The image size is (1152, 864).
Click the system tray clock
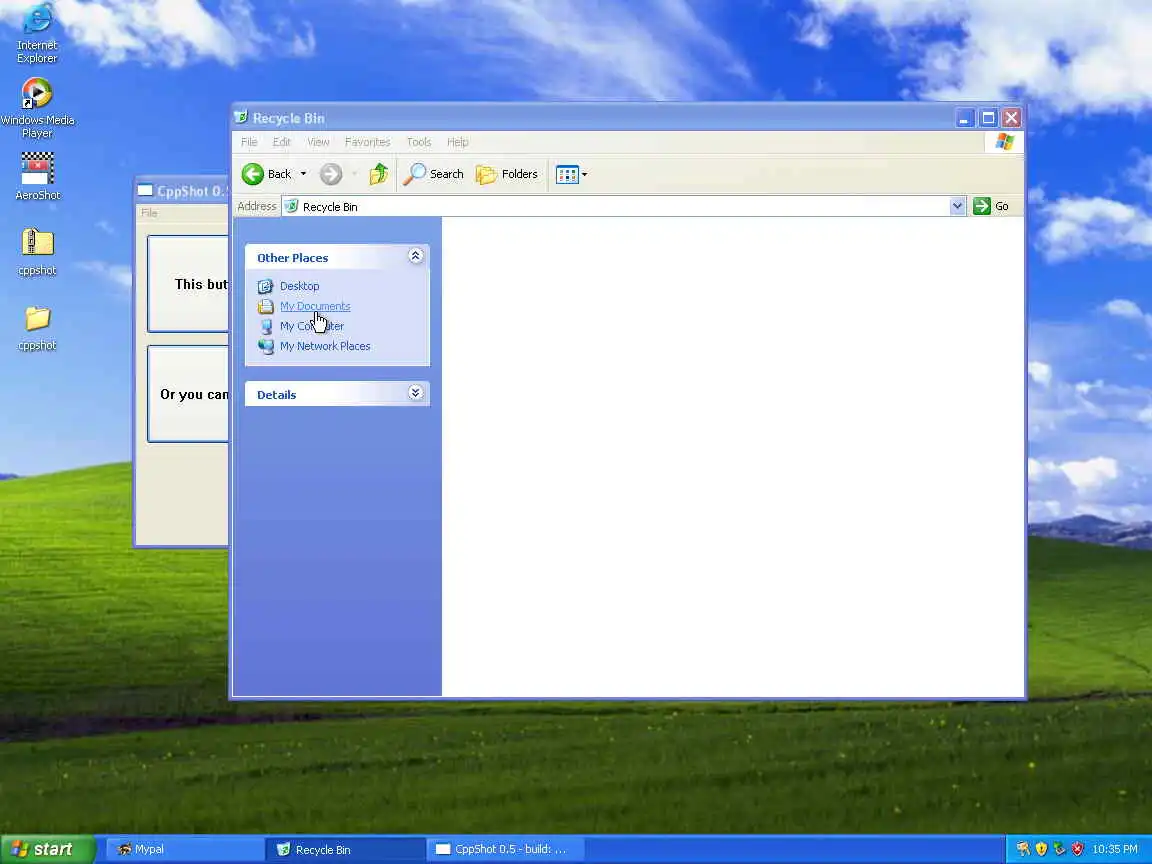pyautogui.click(x=1115, y=849)
